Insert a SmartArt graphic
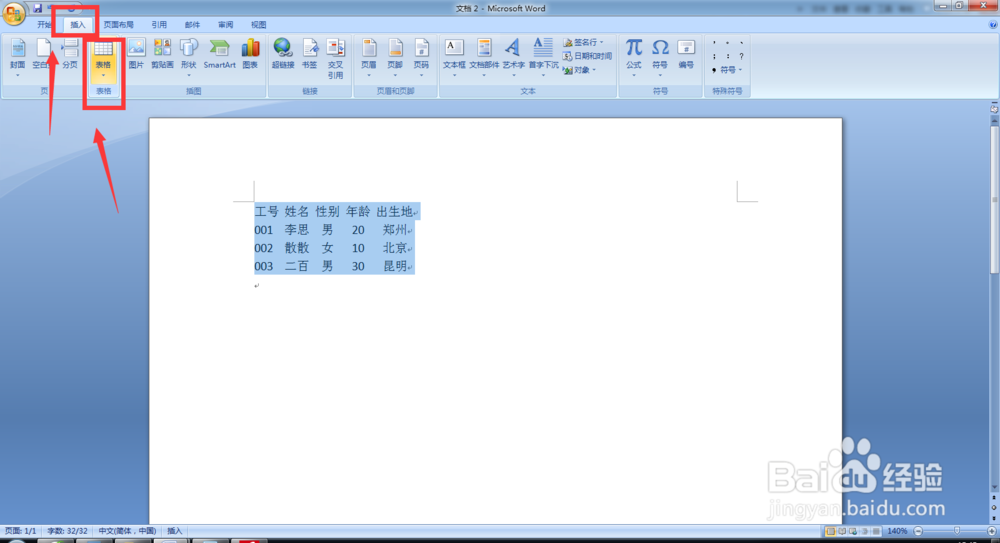 219,55
